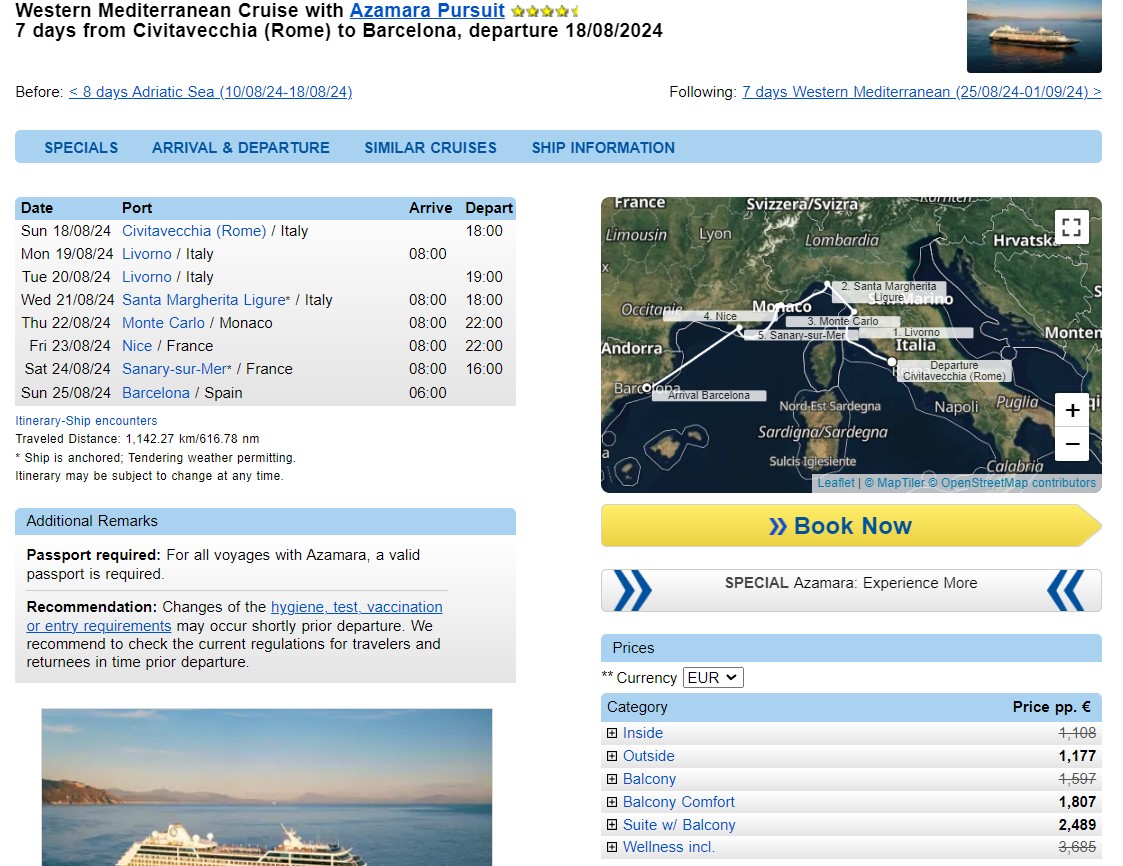The image size is (1123, 866).
Task: Expand the Balcony price category
Action: pos(612,779)
